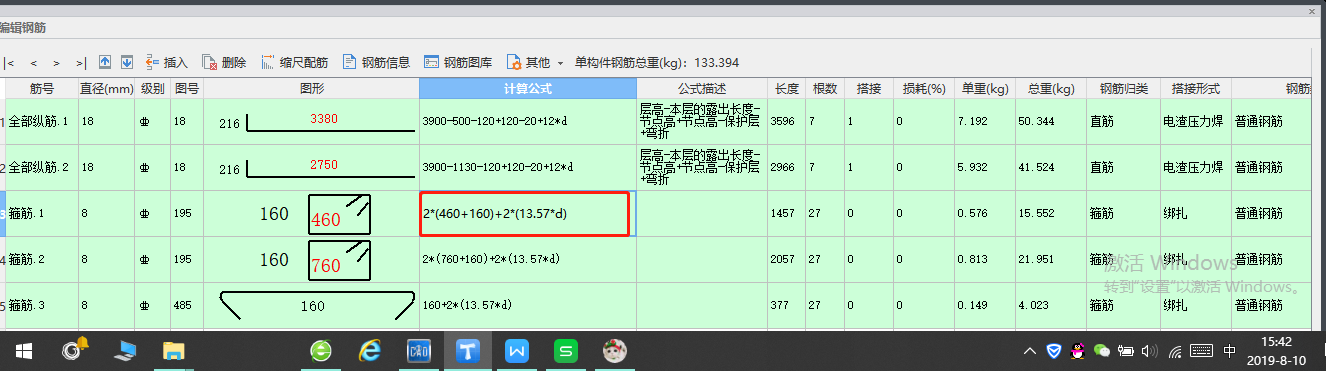
Task: Click the 公式描述 column header
Action: pos(702,88)
